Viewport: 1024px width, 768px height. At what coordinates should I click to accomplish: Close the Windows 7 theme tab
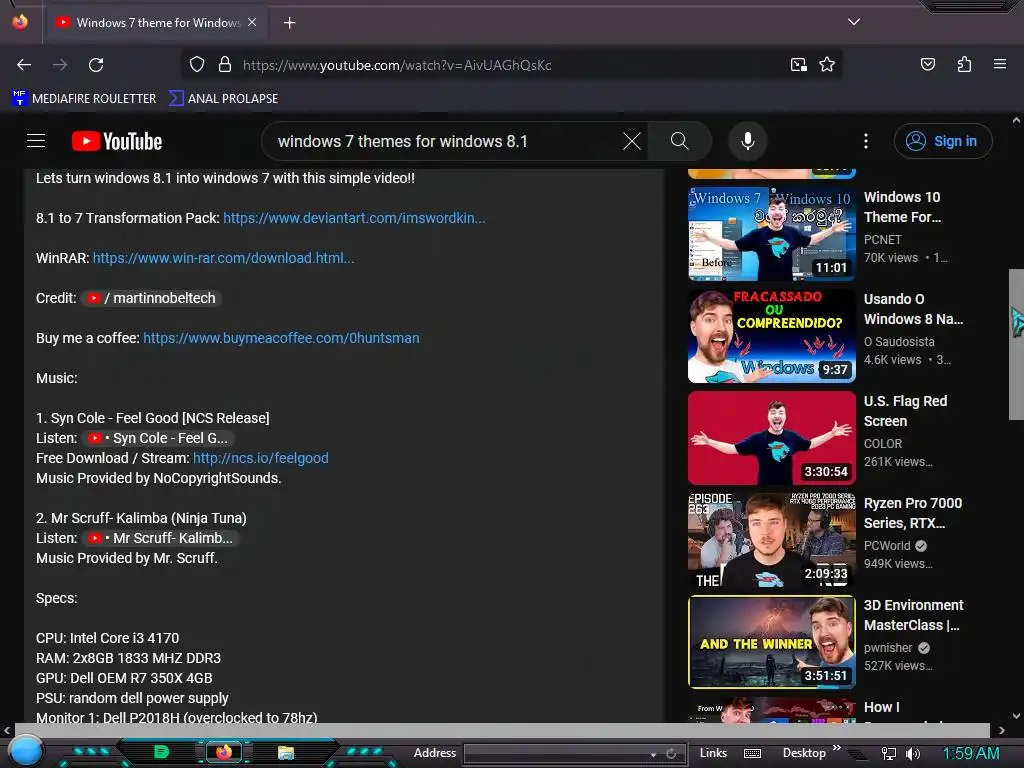[252, 22]
